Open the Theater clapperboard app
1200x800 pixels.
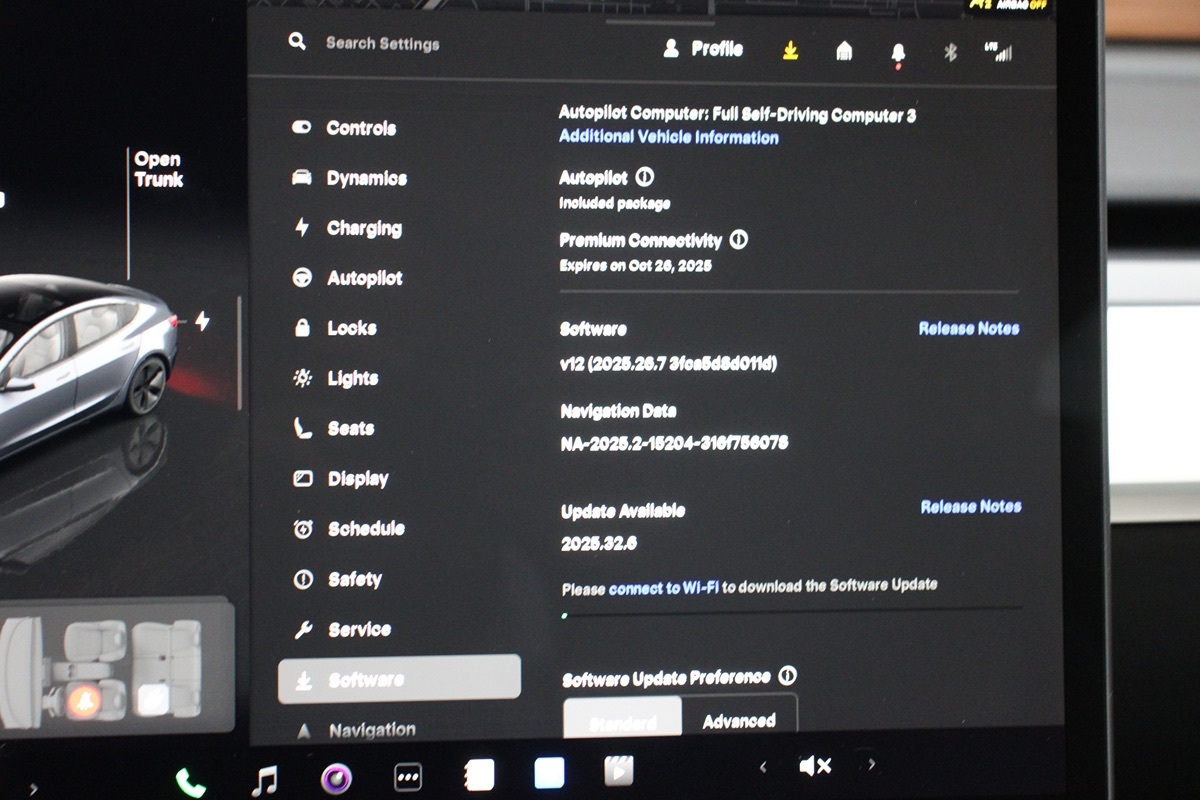click(x=619, y=771)
